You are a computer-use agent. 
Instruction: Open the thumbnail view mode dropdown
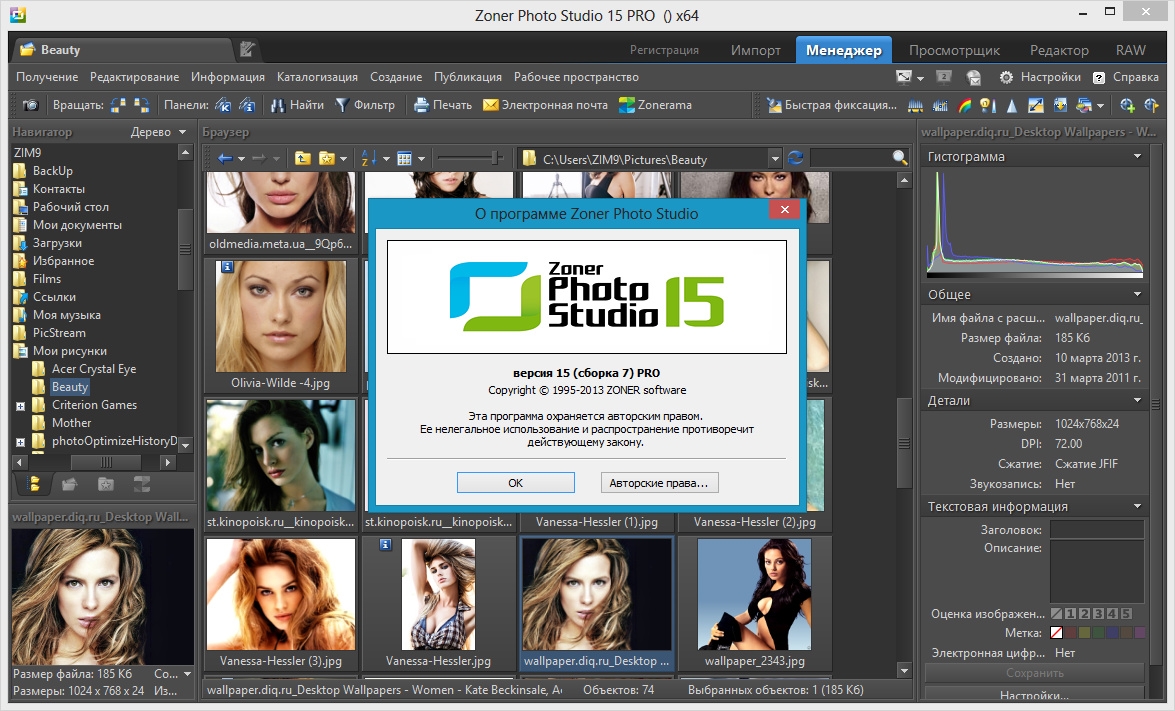[421, 159]
